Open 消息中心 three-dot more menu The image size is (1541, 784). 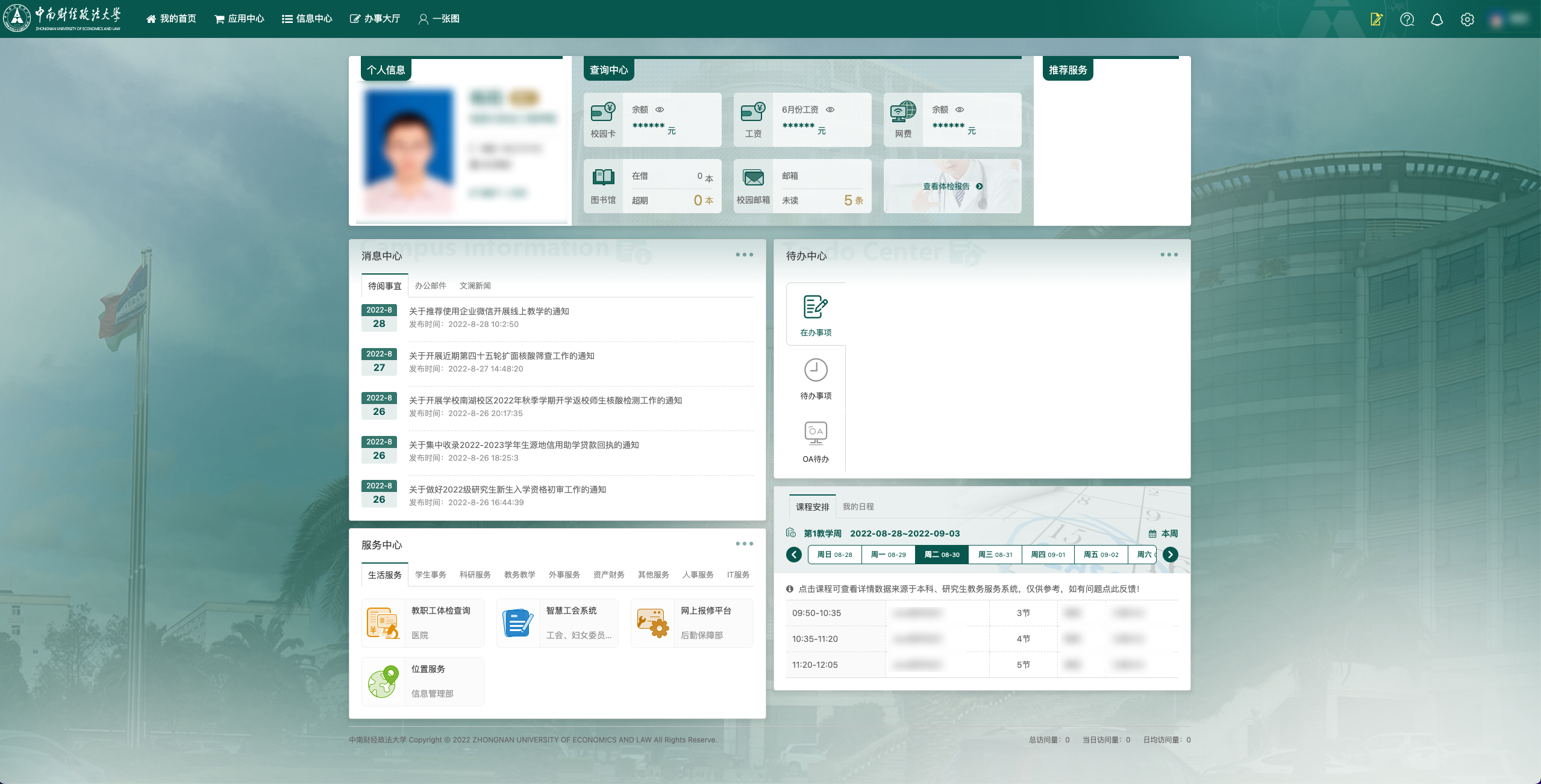pos(744,255)
